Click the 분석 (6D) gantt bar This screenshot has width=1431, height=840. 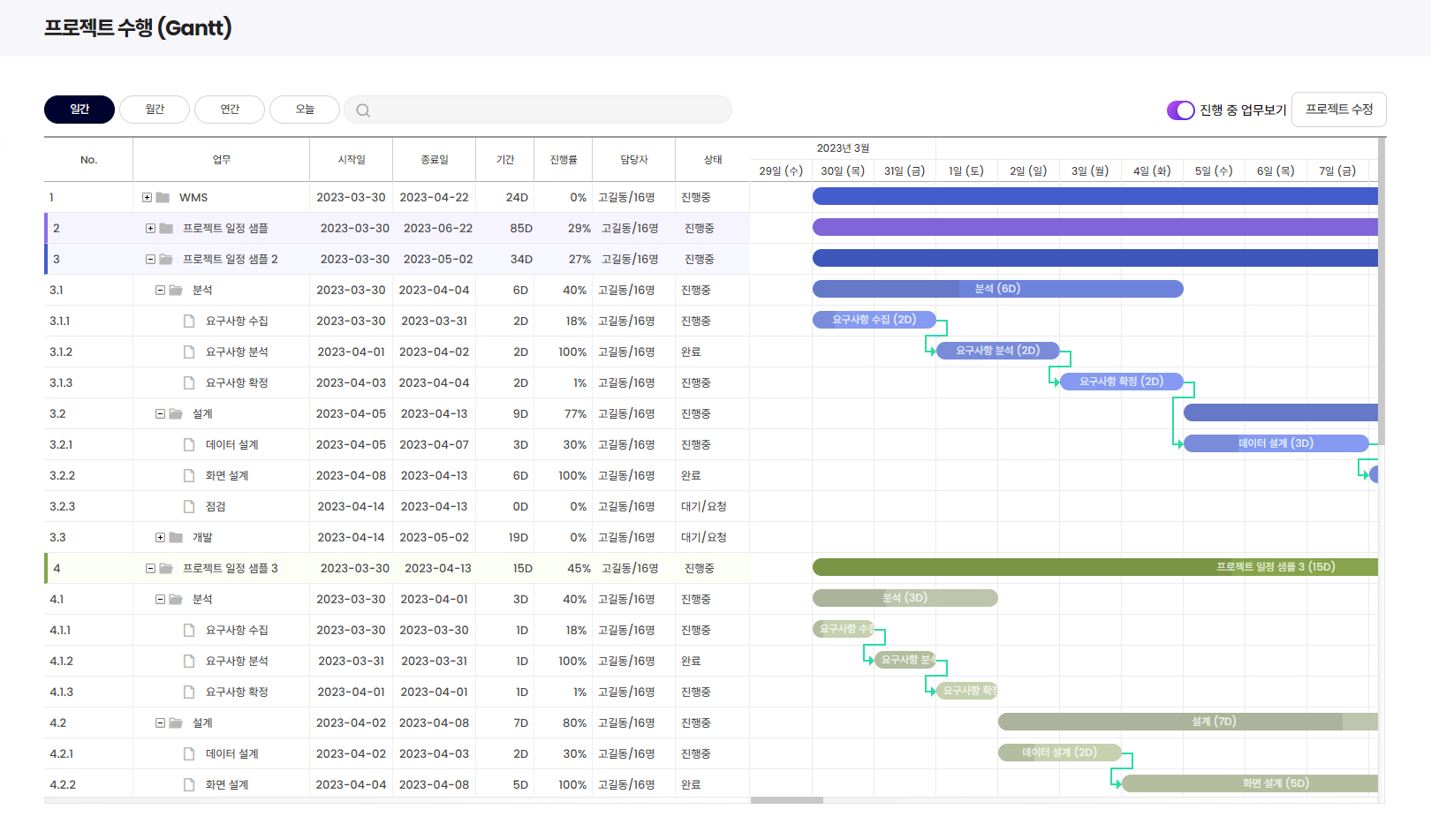pyautogui.click(x=997, y=289)
